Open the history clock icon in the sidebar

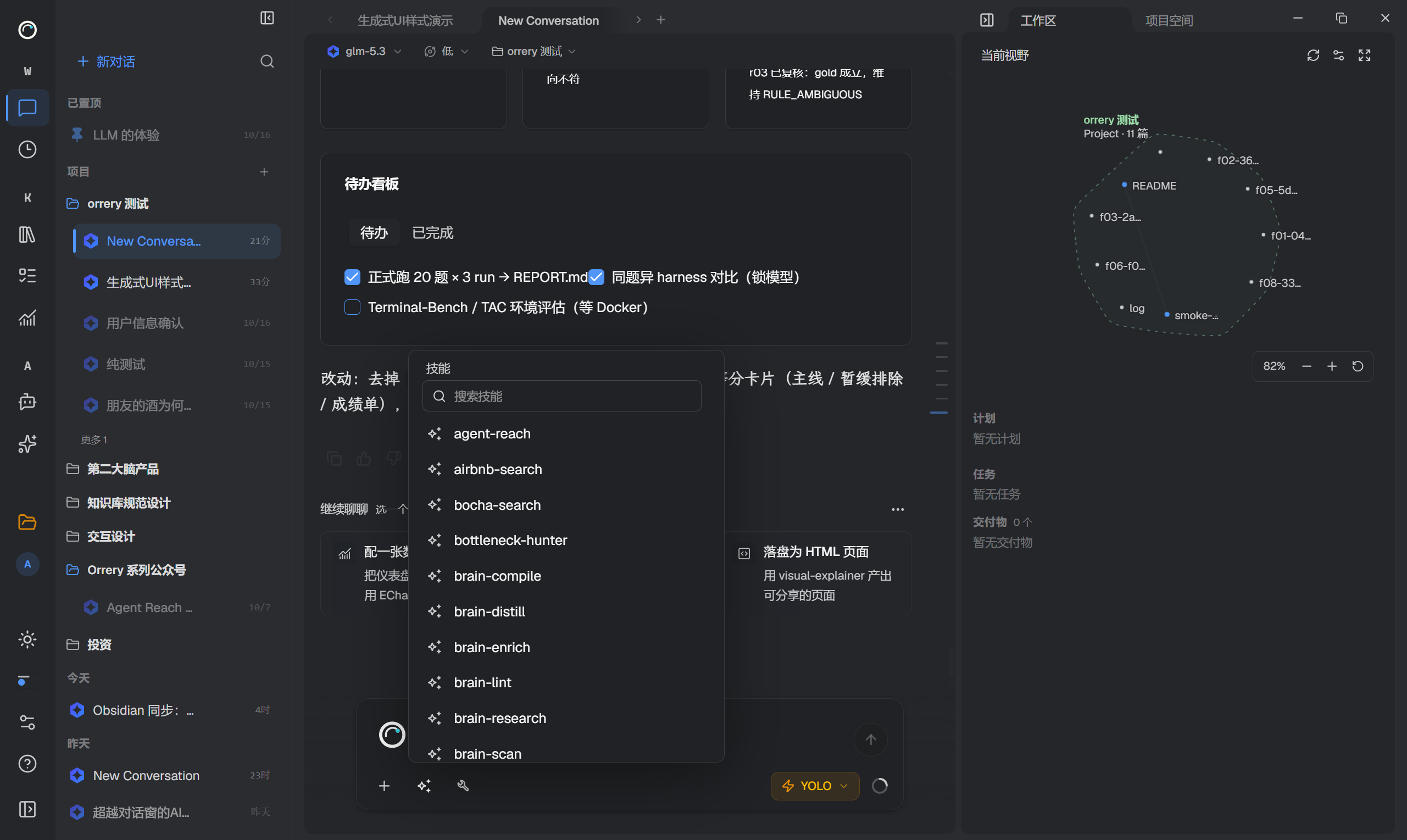coord(27,149)
